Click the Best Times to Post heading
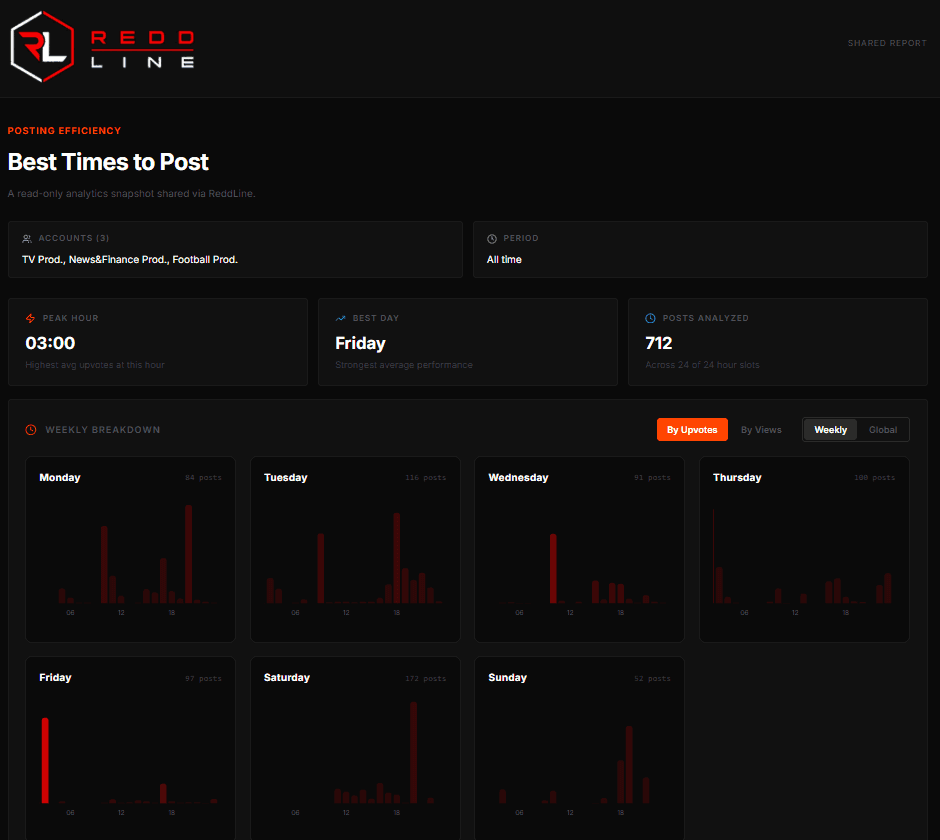This screenshot has height=840, width=940. tap(109, 162)
